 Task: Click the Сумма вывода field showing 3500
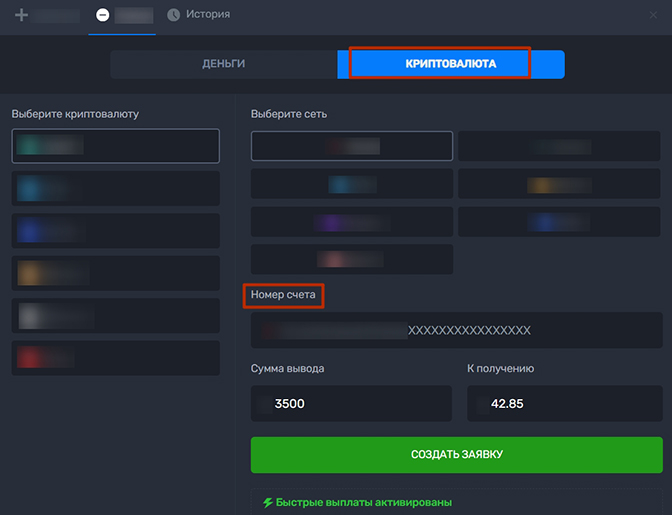click(351, 404)
